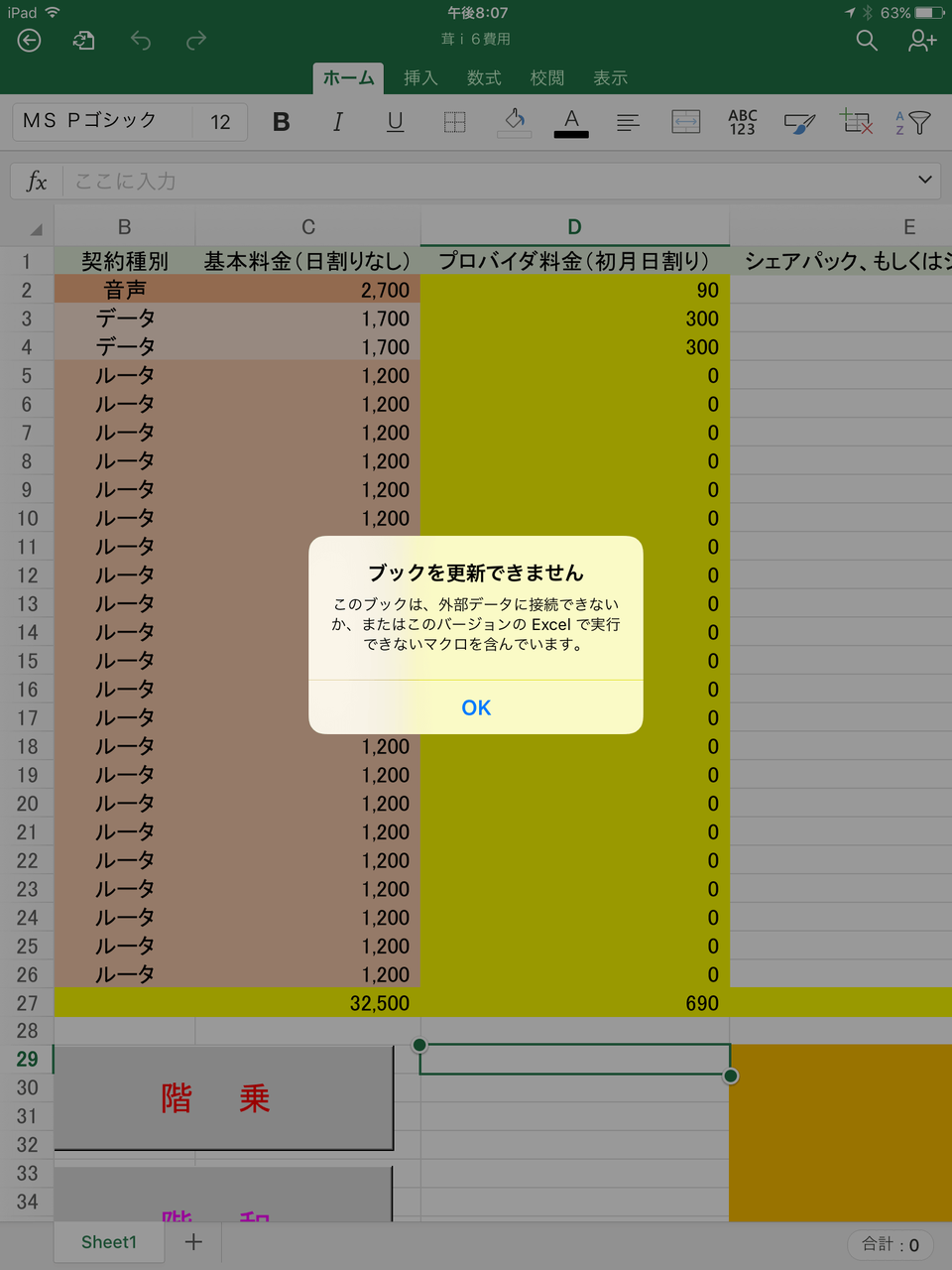Select the column B header
Viewport: 952px width, 1270px height.
[x=125, y=227]
